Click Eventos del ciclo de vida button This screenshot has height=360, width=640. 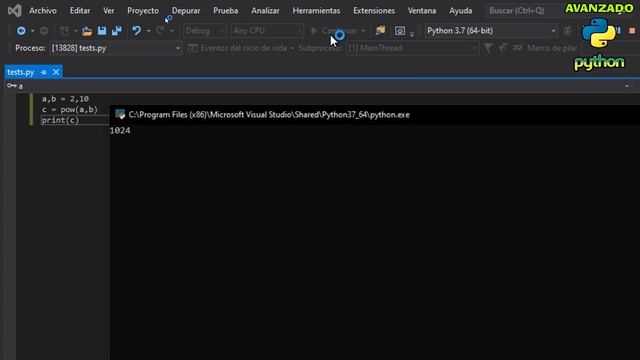coord(238,48)
